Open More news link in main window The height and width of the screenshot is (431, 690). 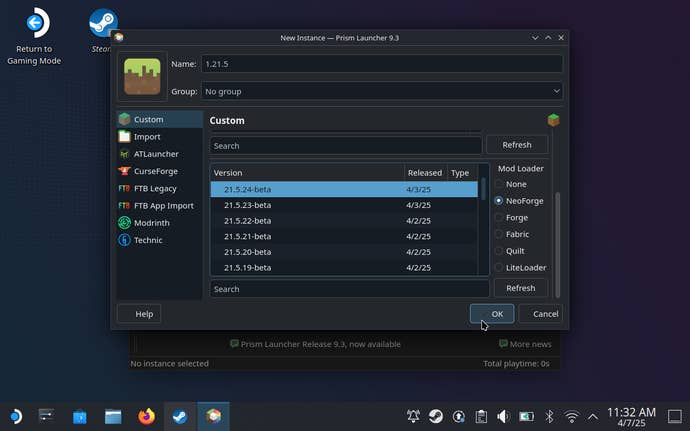[525, 344]
